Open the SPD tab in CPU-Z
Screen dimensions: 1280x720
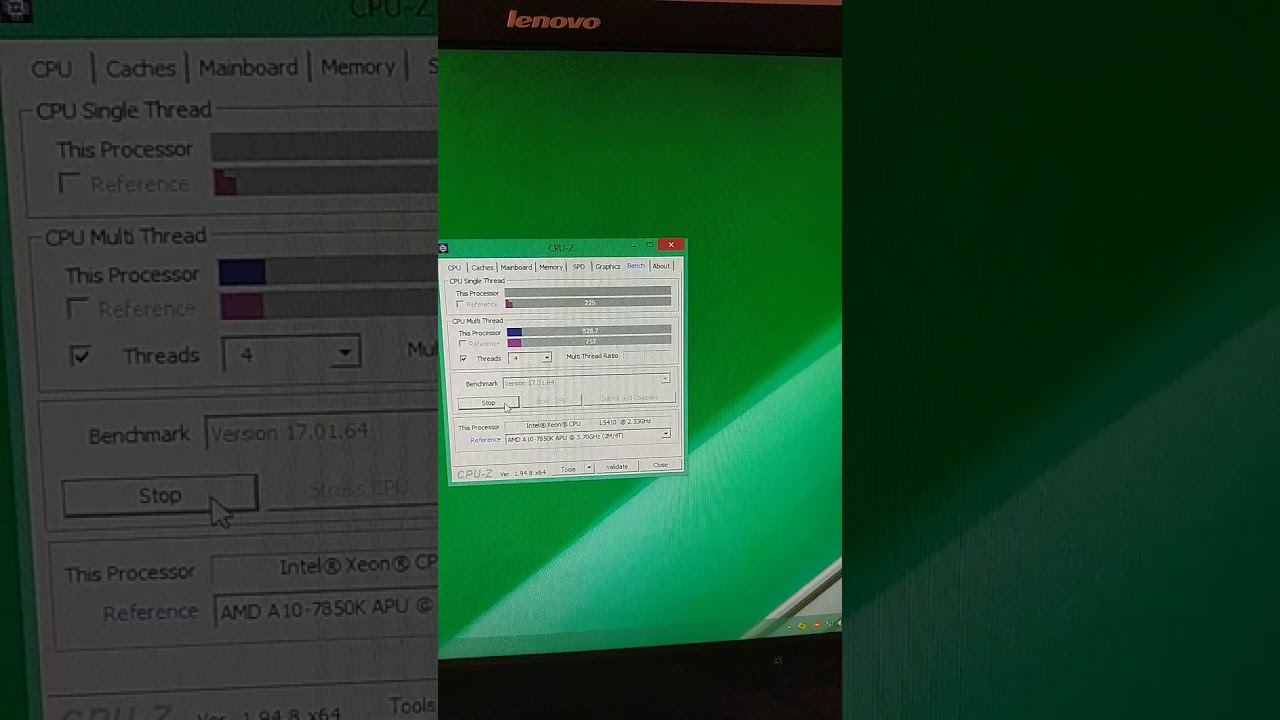(x=579, y=267)
